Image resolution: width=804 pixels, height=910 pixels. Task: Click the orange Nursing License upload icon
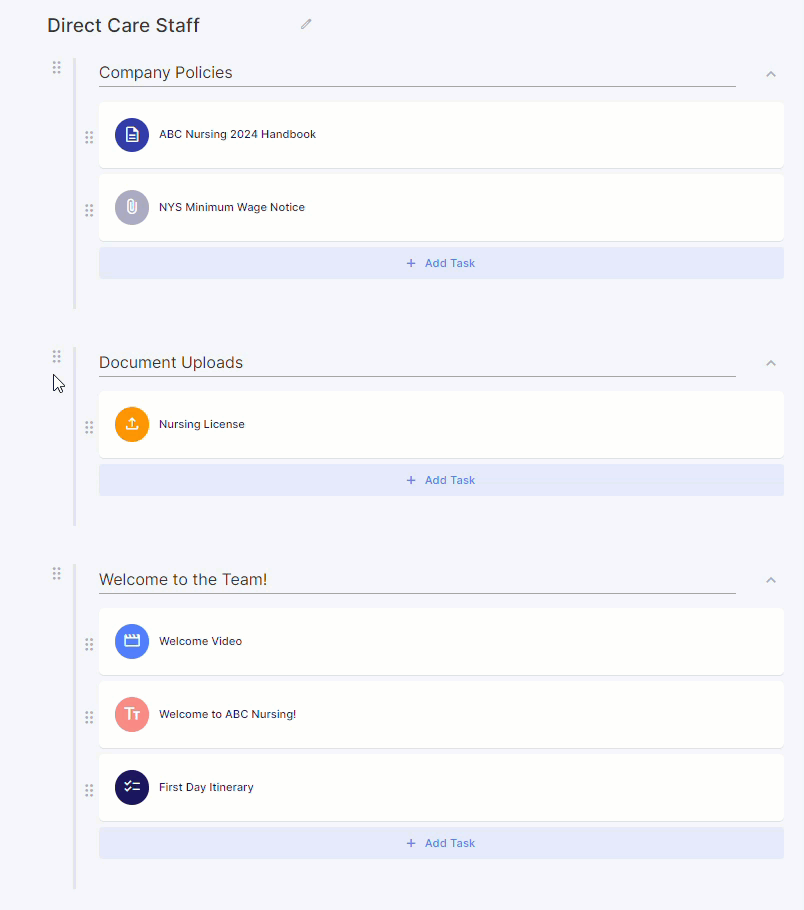tap(132, 424)
